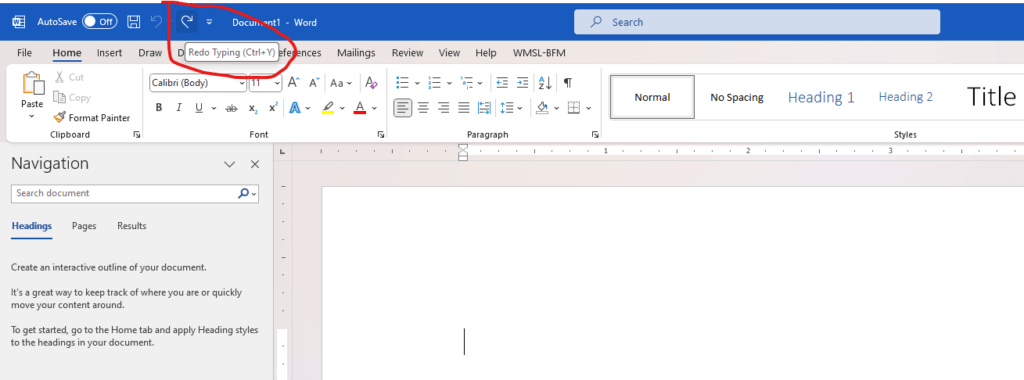Expand the Navigation pane options chevron
This screenshot has height=380, width=1024.
(229, 165)
